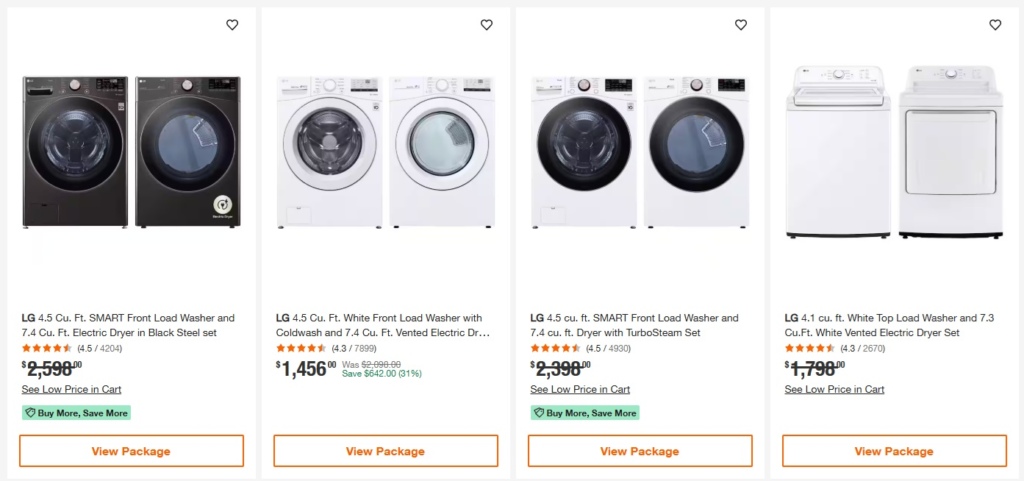The width and height of the screenshot is (1024, 481).
Task: Click star rating of Black Steel set
Action: point(47,348)
